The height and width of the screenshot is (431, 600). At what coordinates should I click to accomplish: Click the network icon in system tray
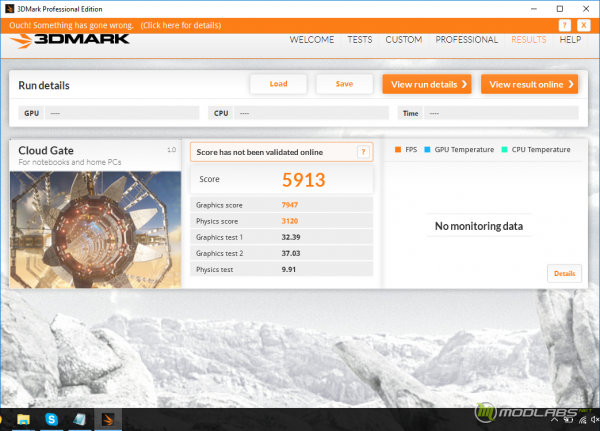pyautogui.click(x=582, y=420)
